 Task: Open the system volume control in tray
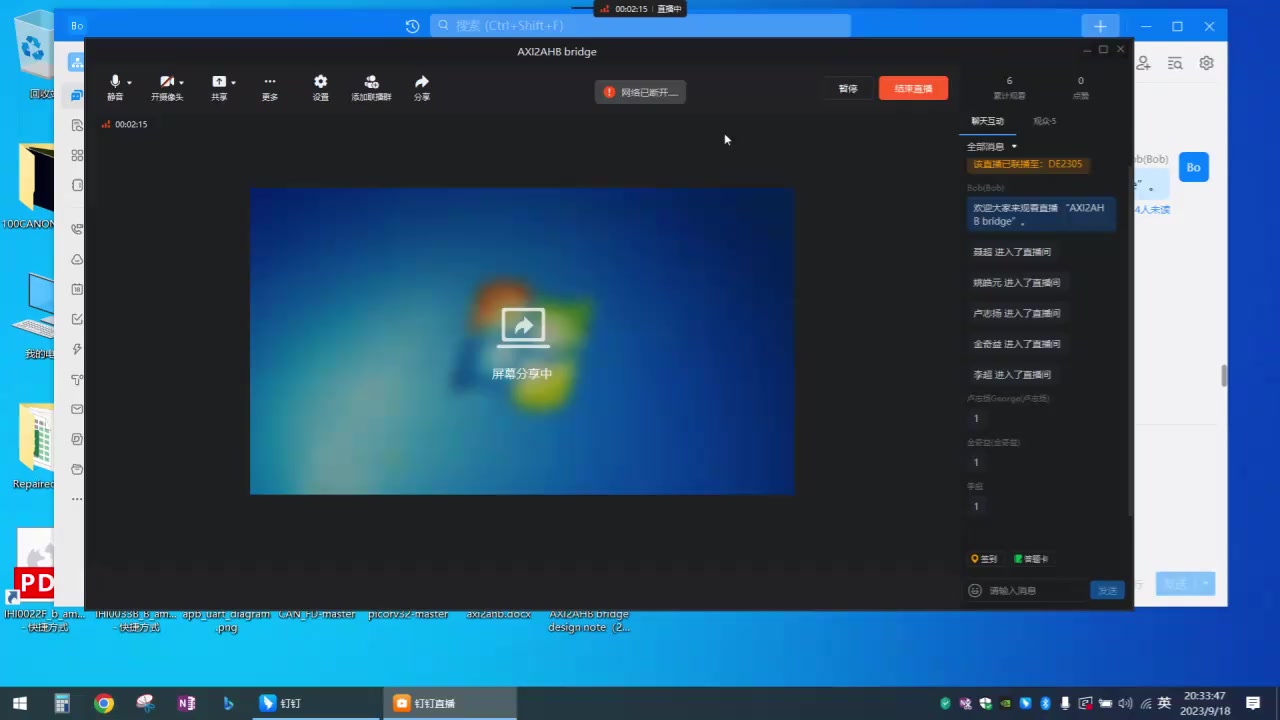click(x=1125, y=703)
